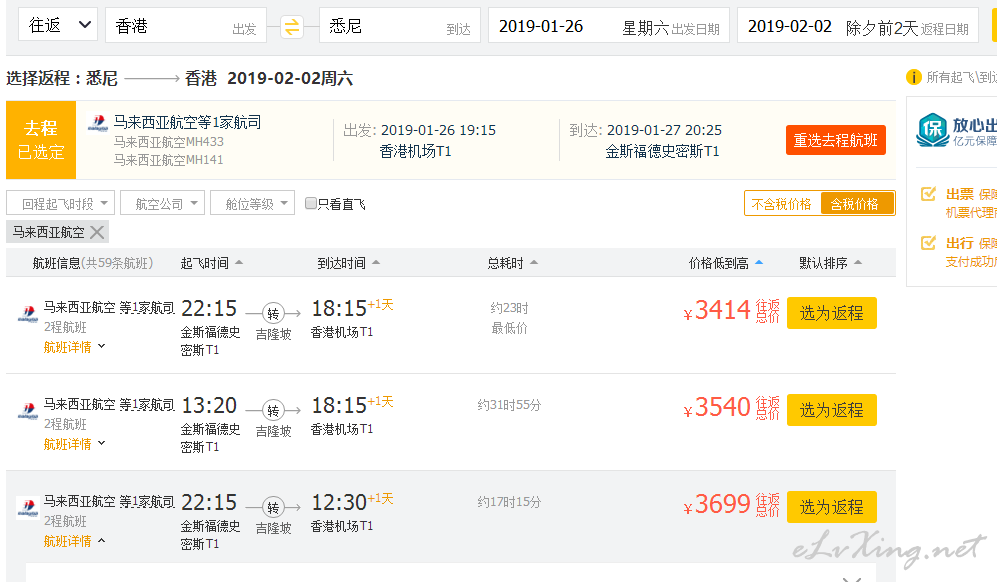Click flight number 马来西亚航空MH141

[x=168, y=160]
